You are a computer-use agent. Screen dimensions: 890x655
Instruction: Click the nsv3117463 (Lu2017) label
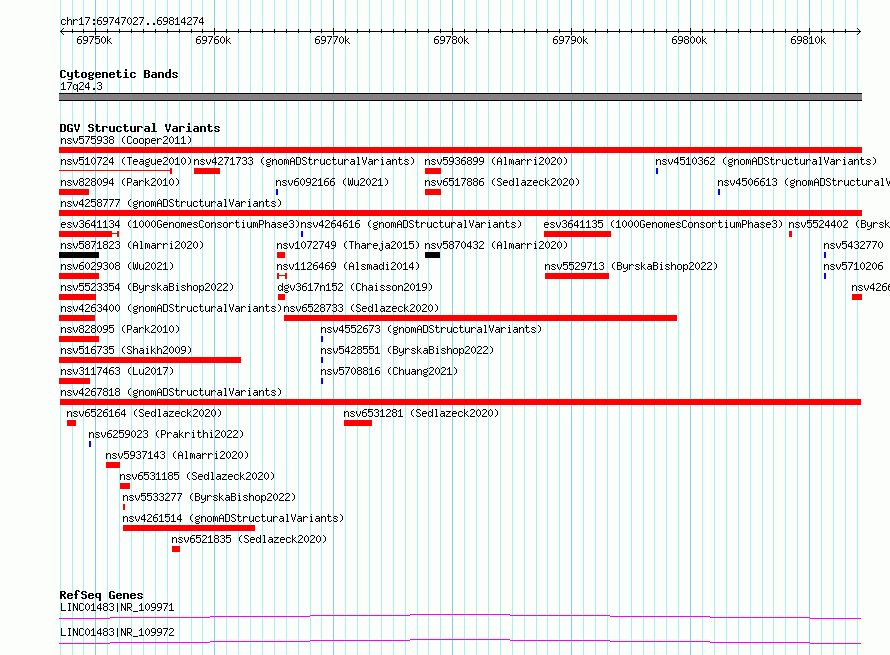click(117, 371)
